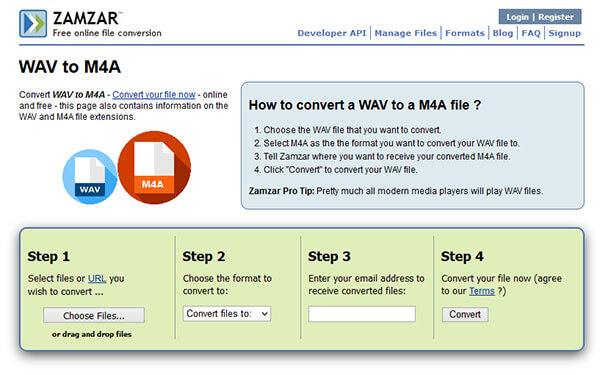Expand the 'Convert files to:' dropdown
Image resolution: width=600 pixels, height=375 pixels.
point(227,314)
